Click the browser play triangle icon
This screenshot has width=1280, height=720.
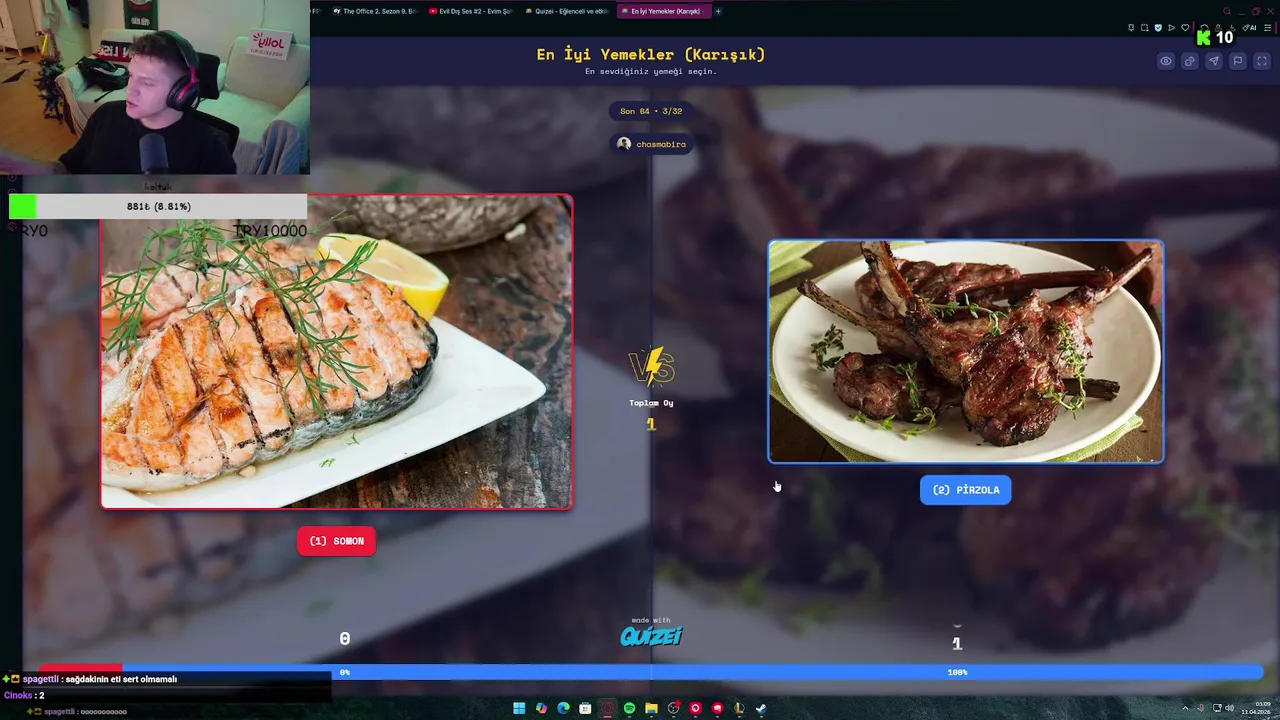pos(1171,28)
